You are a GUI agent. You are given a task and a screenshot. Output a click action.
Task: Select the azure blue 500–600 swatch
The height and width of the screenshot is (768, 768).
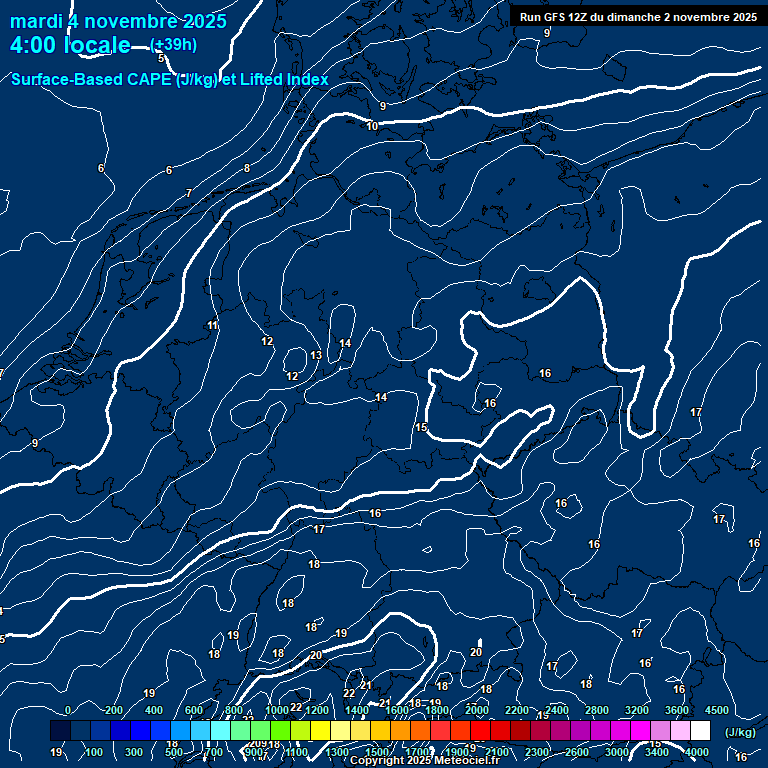pyautogui.click(x=180, y=730)
